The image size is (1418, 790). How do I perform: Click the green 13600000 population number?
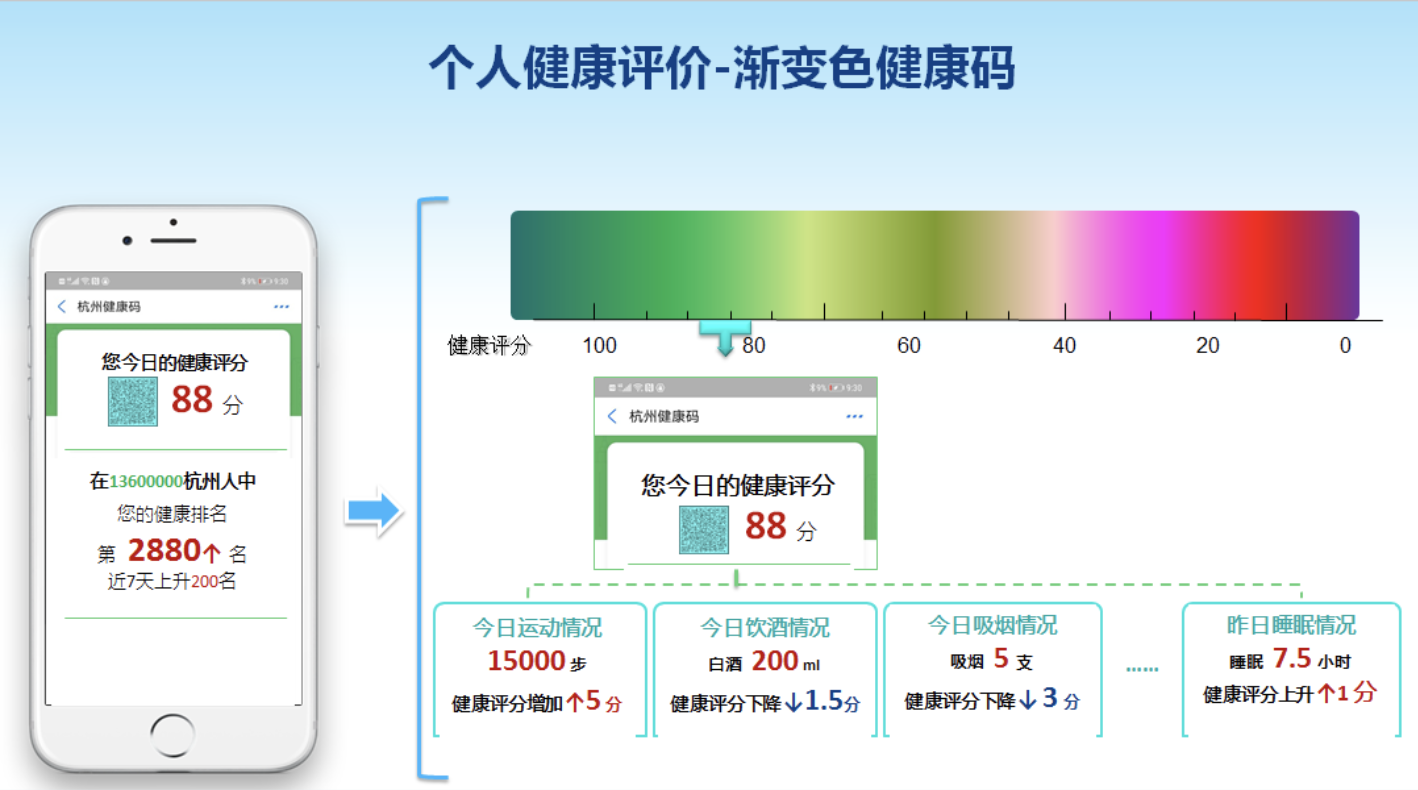[146, 482]
